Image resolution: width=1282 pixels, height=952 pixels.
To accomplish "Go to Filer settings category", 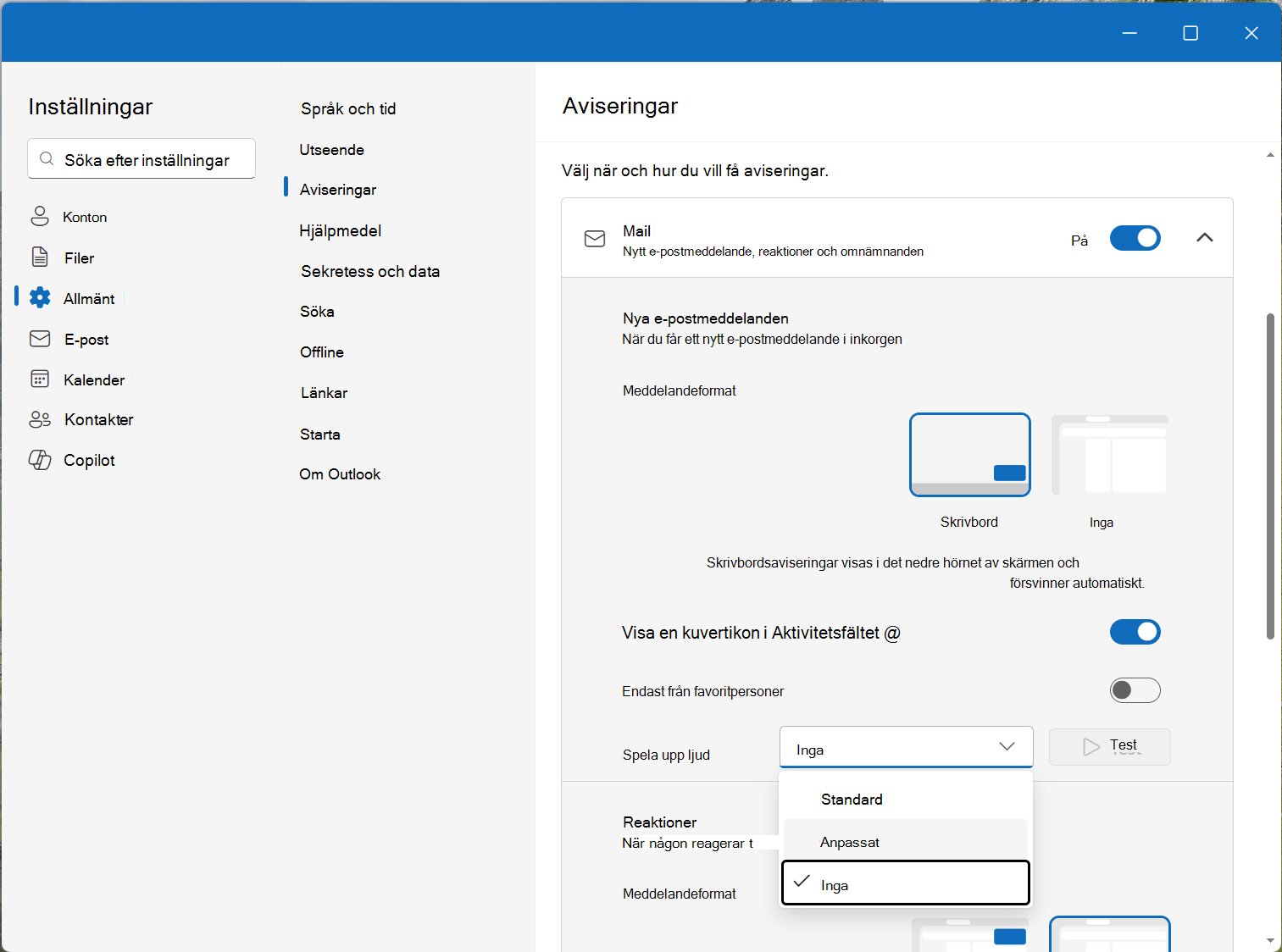I will pos(79,257).
